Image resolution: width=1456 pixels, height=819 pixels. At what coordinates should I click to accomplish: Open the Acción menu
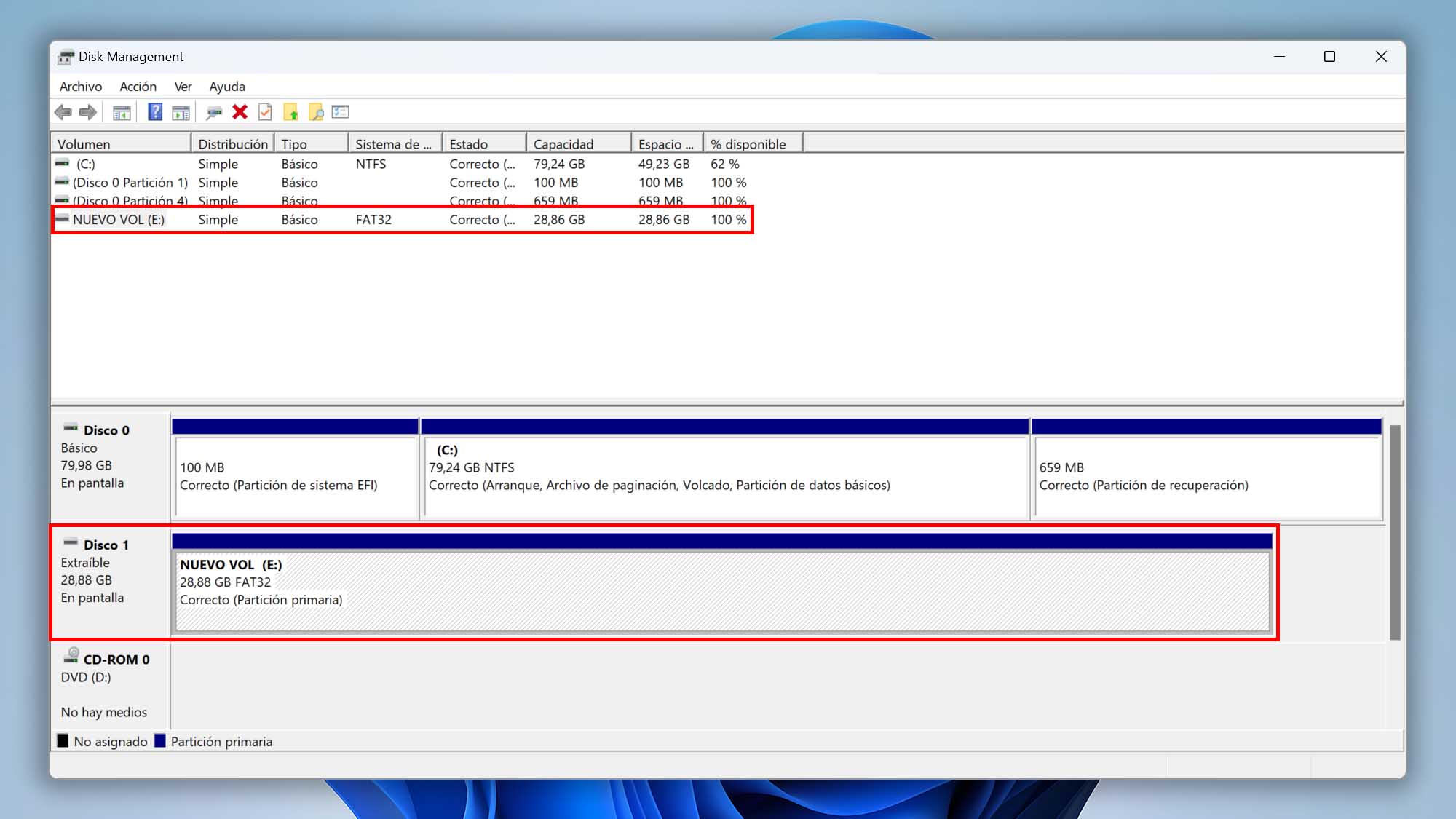138,87
